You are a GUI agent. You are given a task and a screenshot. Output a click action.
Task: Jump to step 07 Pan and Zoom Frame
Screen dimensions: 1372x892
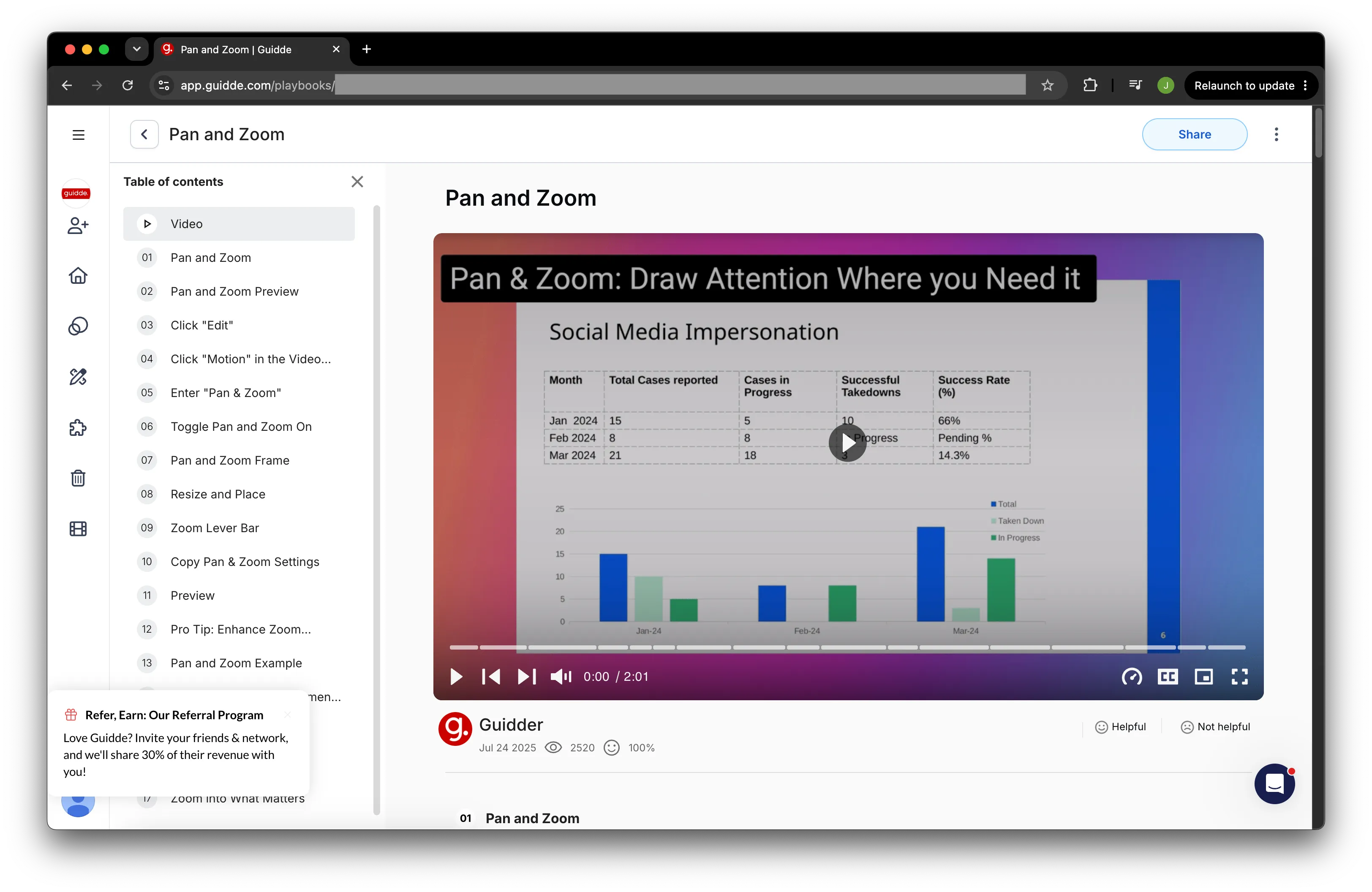pyautogui.click(x=239, y=460)
